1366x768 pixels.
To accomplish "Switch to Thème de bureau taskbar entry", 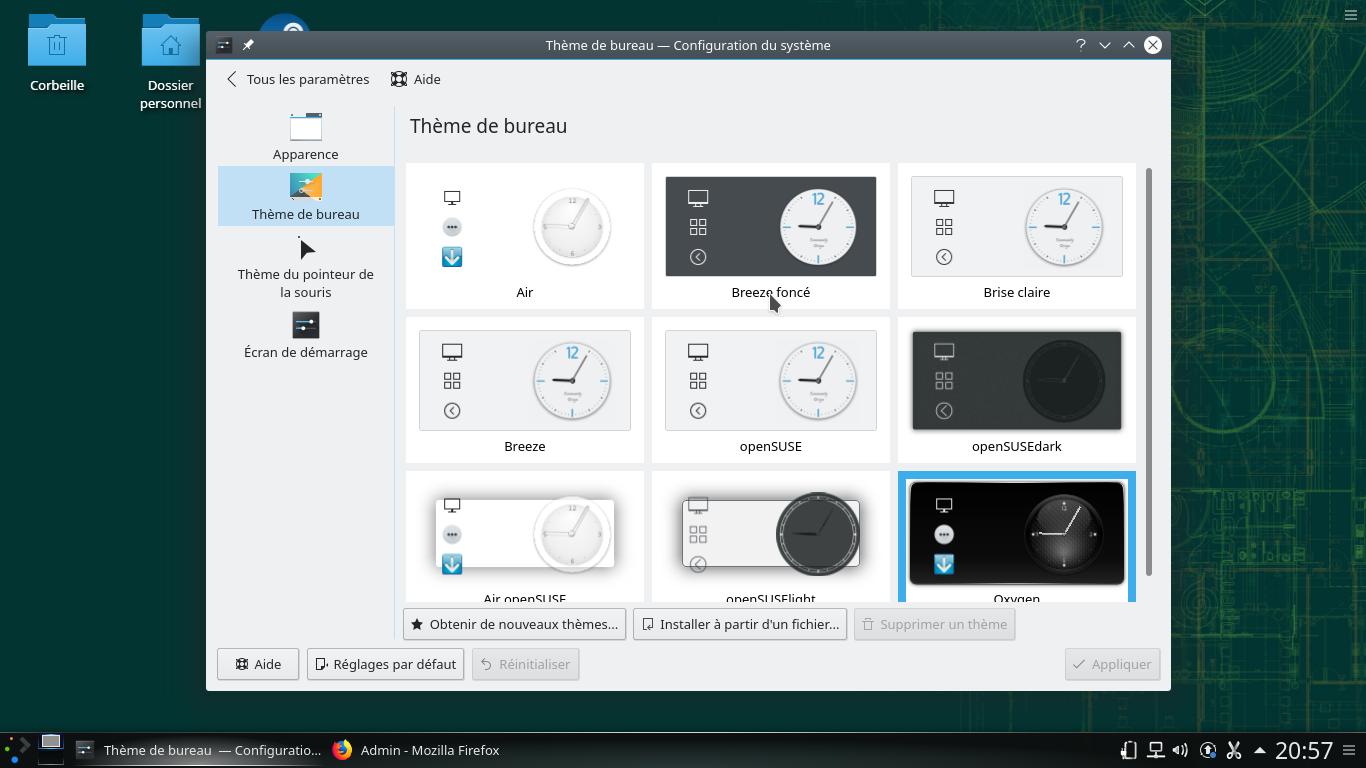I will click(x=199, y=750).
